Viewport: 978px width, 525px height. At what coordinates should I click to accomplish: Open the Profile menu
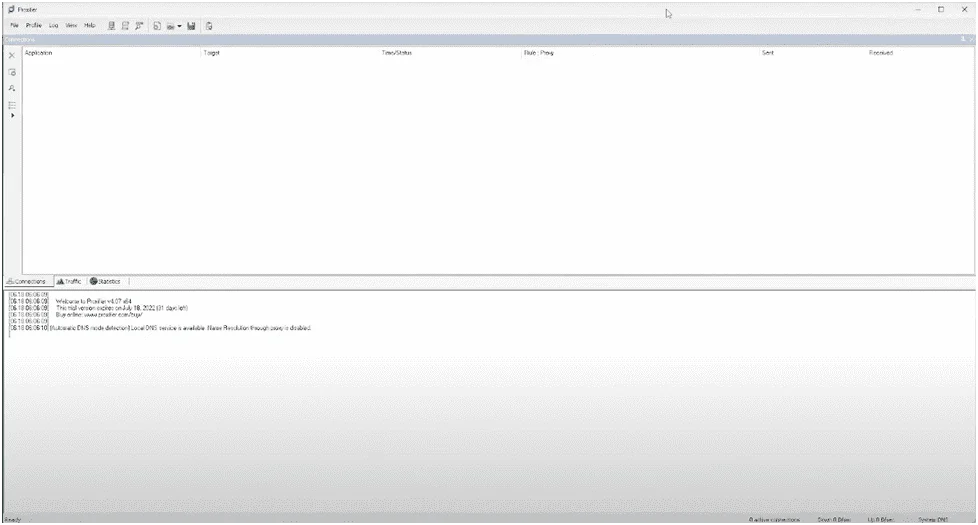pyautogui.click(x=34, y=26)
